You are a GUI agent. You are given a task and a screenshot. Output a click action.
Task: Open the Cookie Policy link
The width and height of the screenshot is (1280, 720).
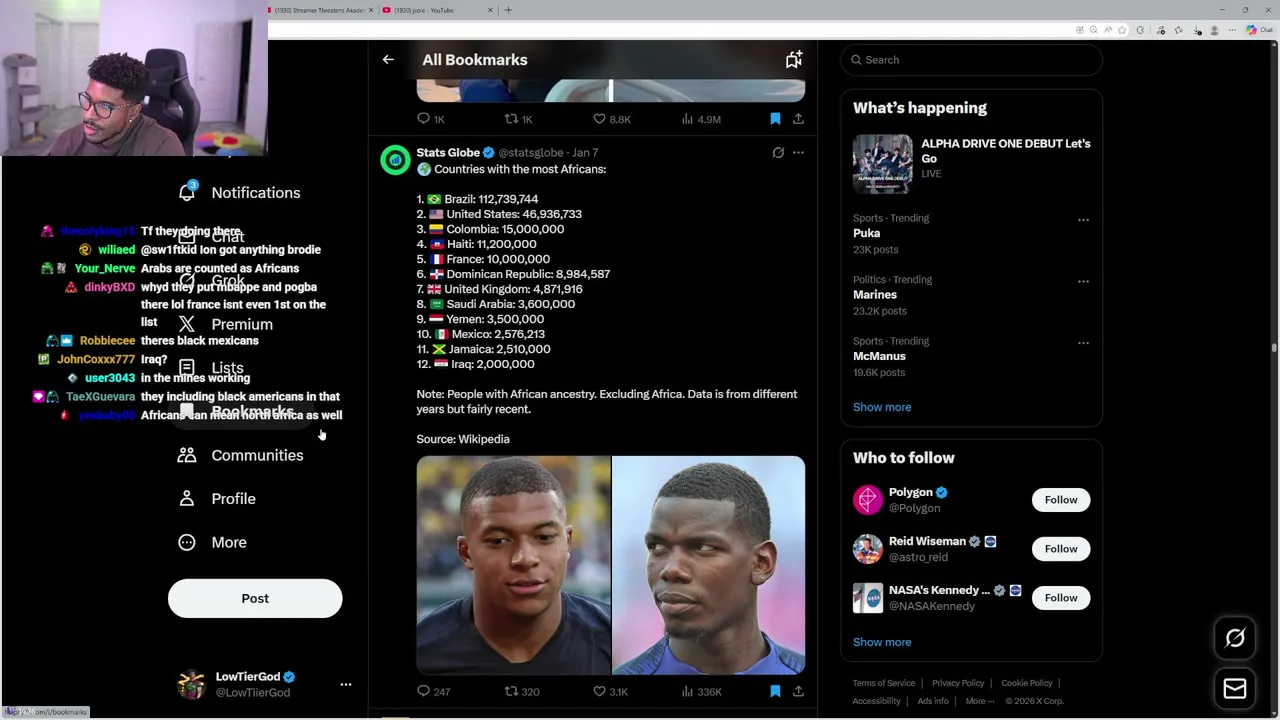(1027, 683)
